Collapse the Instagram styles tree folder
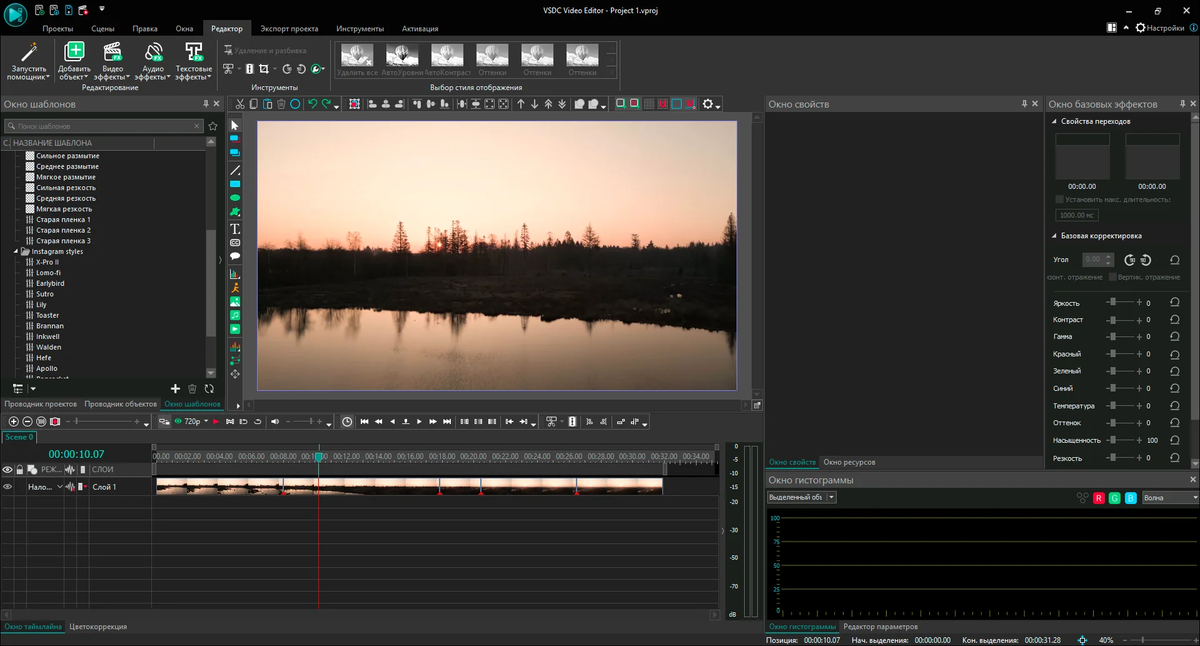The height and width of the screenshot is (646, 1200). [17, 252]
